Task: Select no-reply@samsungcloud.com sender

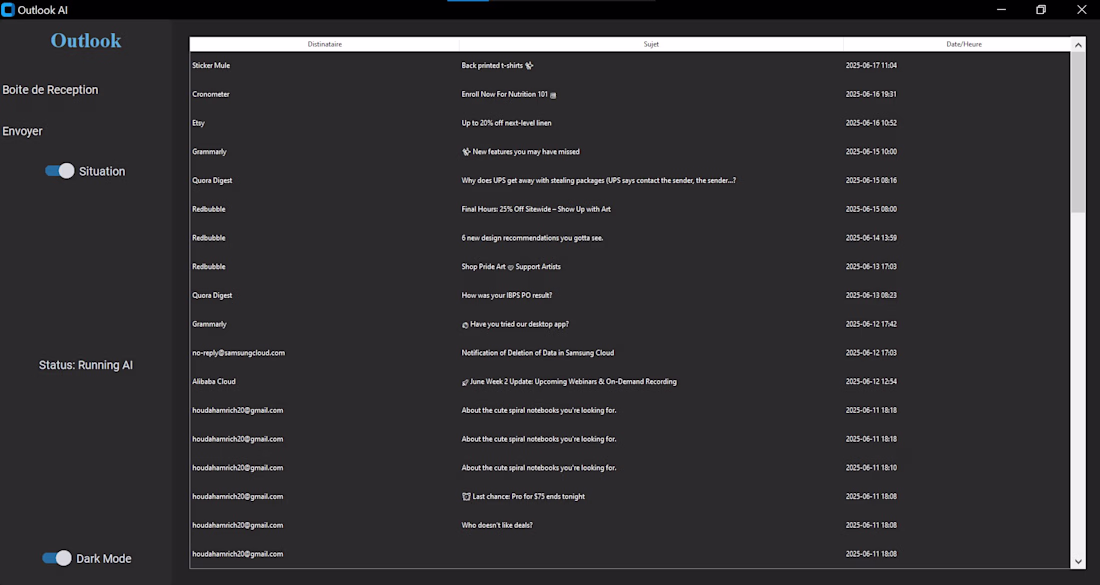Action: (239, 353)
